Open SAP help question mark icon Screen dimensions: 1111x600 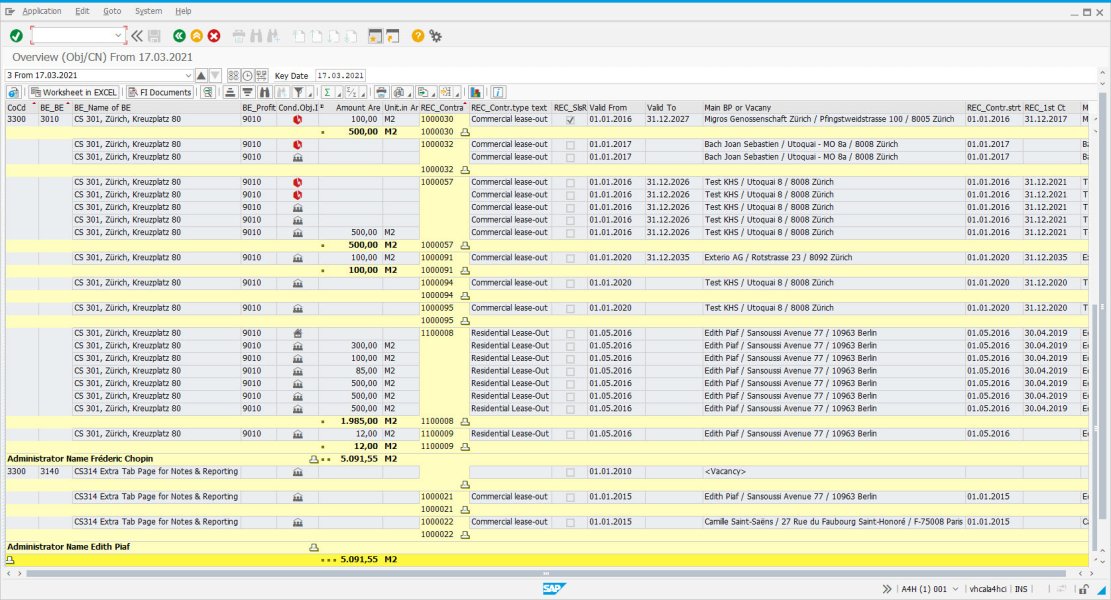pyautogui.click(x=418, y=35)
